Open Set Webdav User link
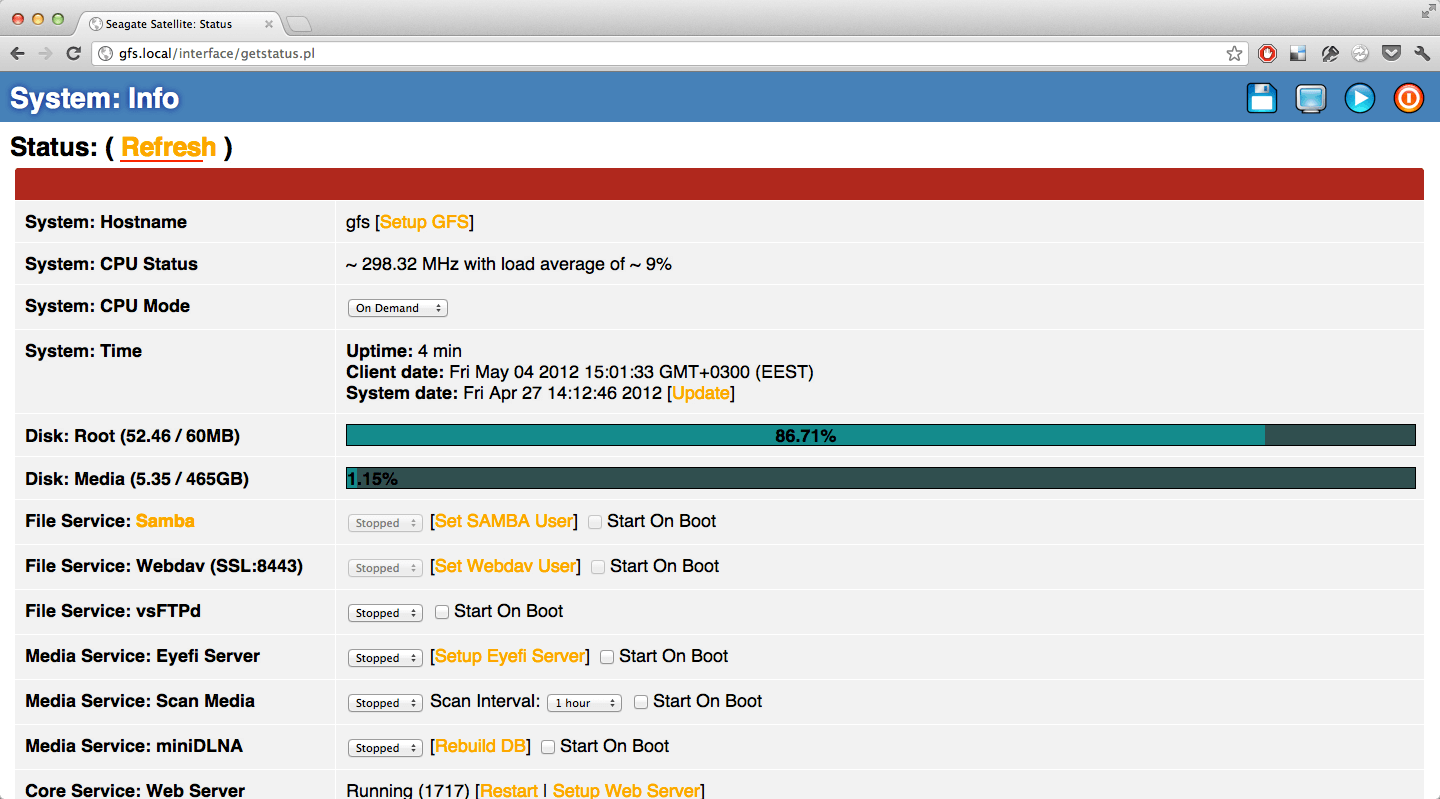1440x799 pixels. point(506,566)
